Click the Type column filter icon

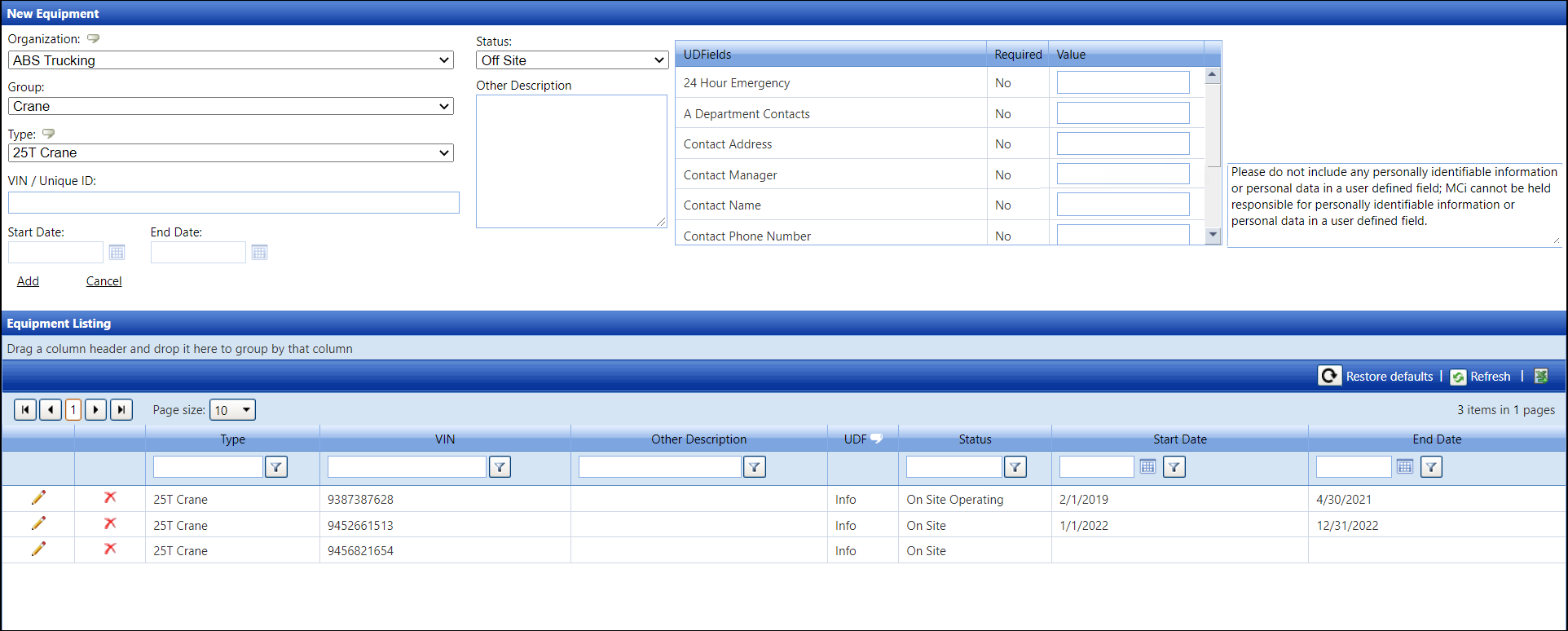pyautogui.click(x=276, y=467)
